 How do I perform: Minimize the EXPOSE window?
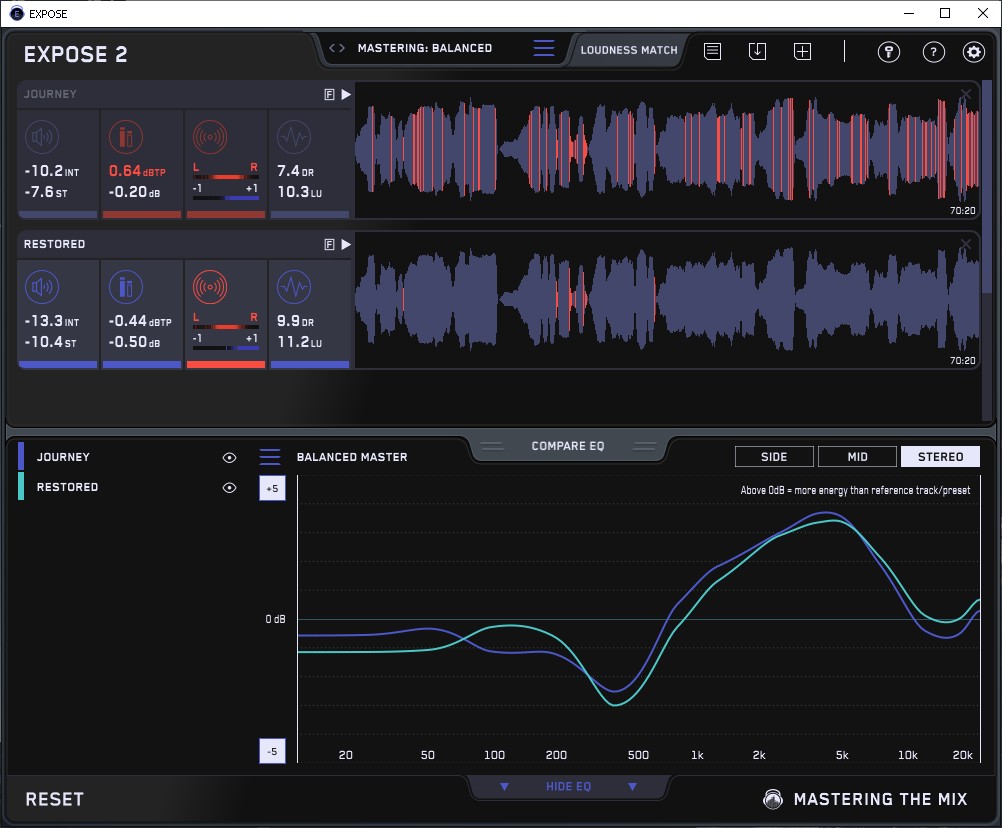[909, 13]
